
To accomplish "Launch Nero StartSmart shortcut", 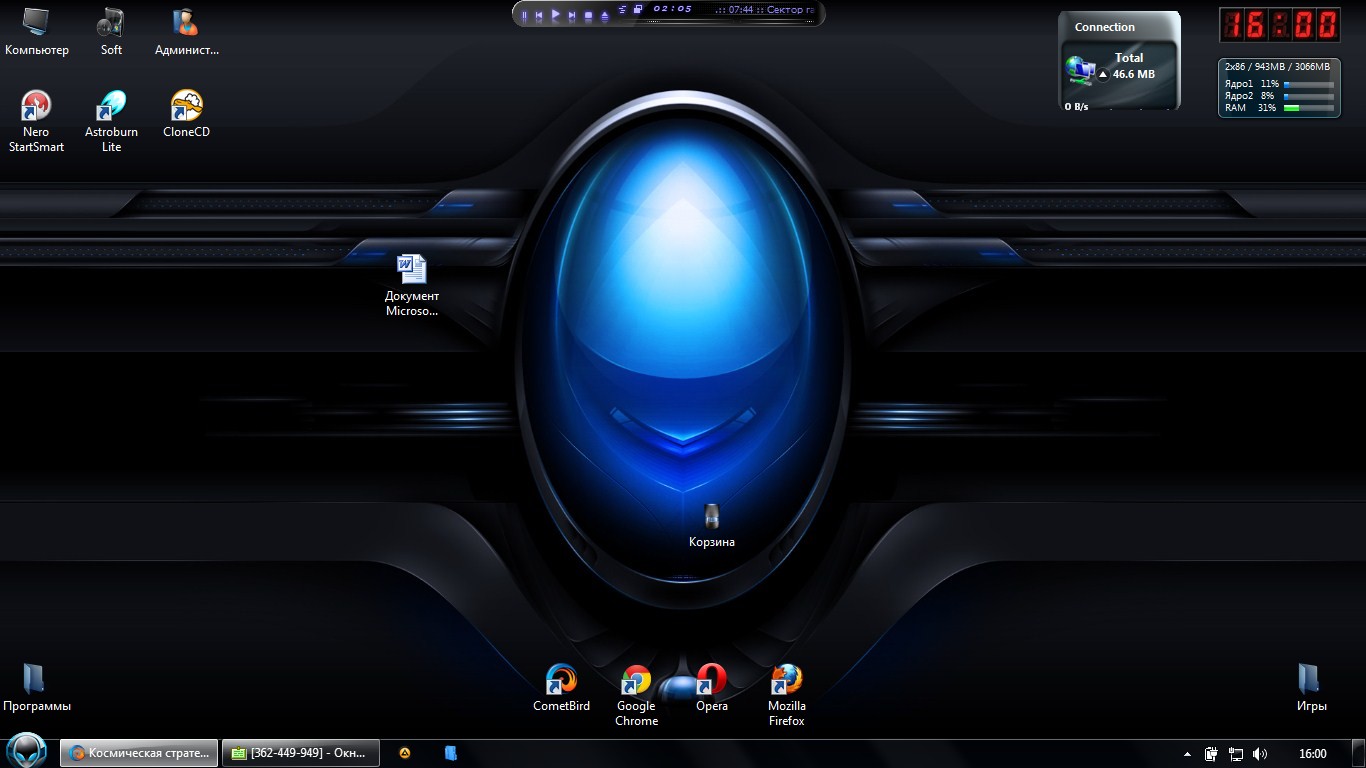I will [x=37, y=121].
